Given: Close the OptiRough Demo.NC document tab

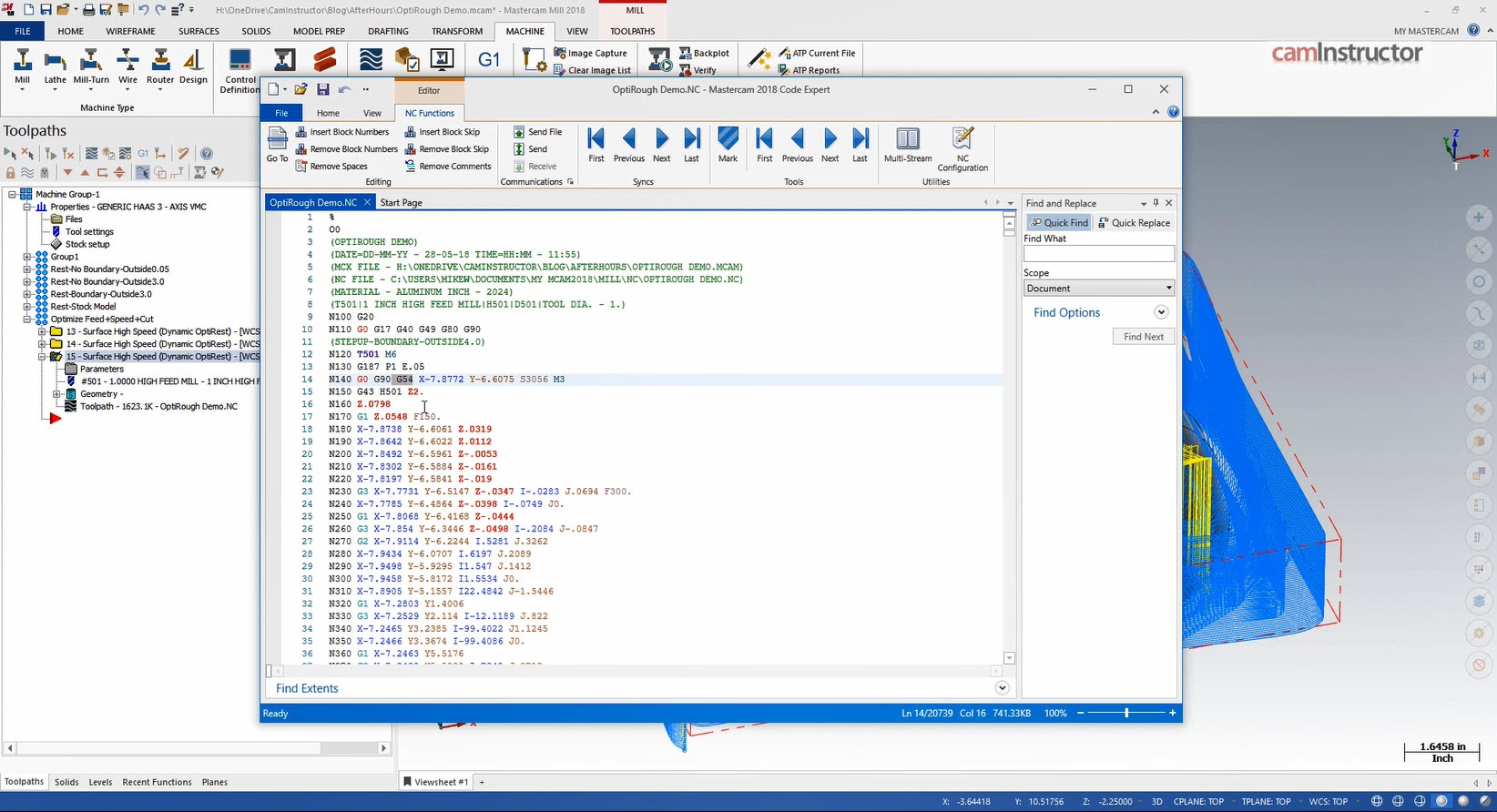Looking at the screenshot, I should point(367,202).
